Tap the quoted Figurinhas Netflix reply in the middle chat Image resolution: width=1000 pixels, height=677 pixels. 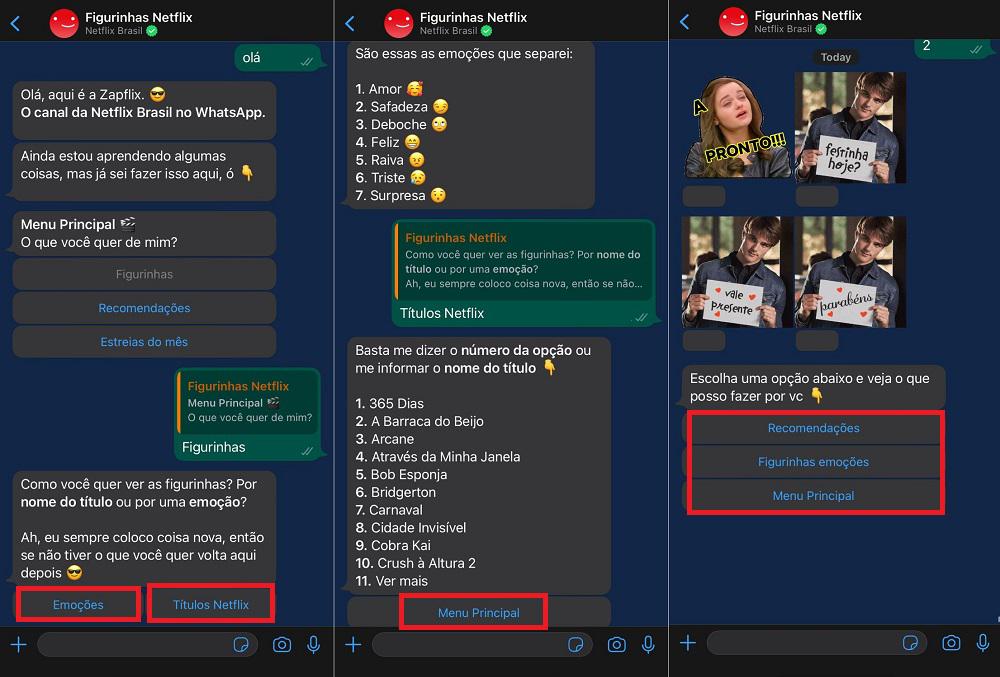pyautogui.click(x=524, y=260)
